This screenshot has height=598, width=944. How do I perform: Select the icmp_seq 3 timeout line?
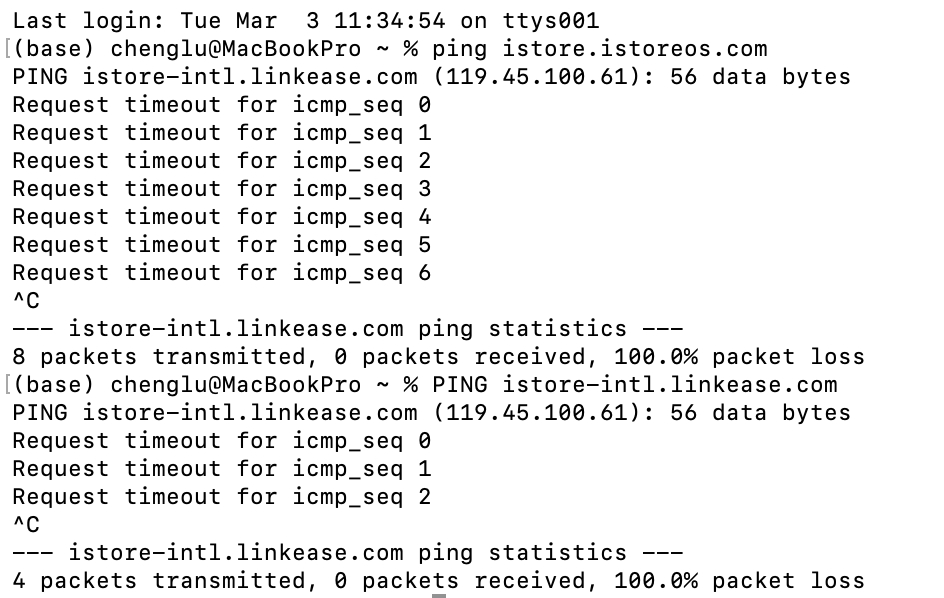coord(221,188)
